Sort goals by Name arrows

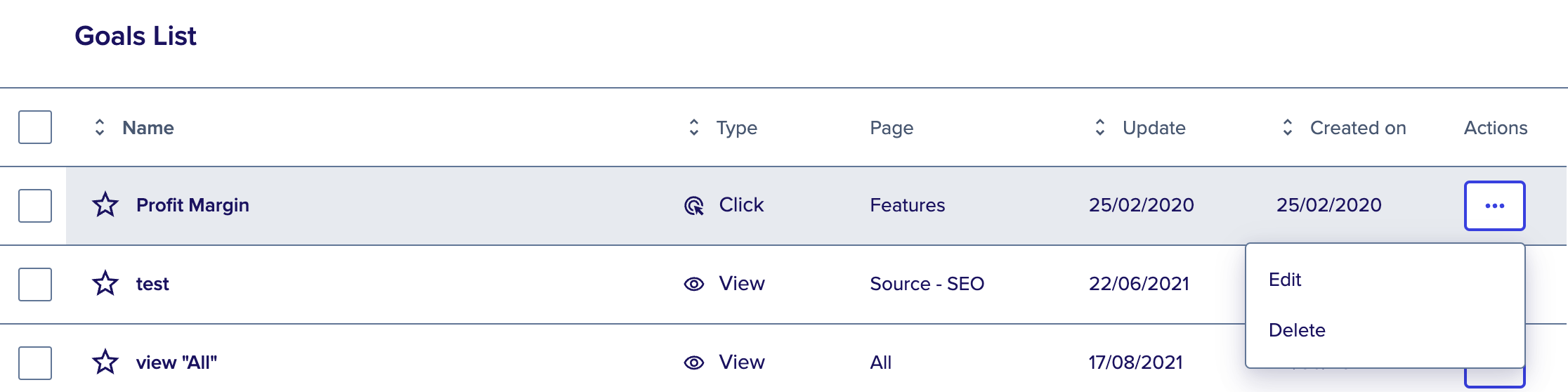click(100, 127)
